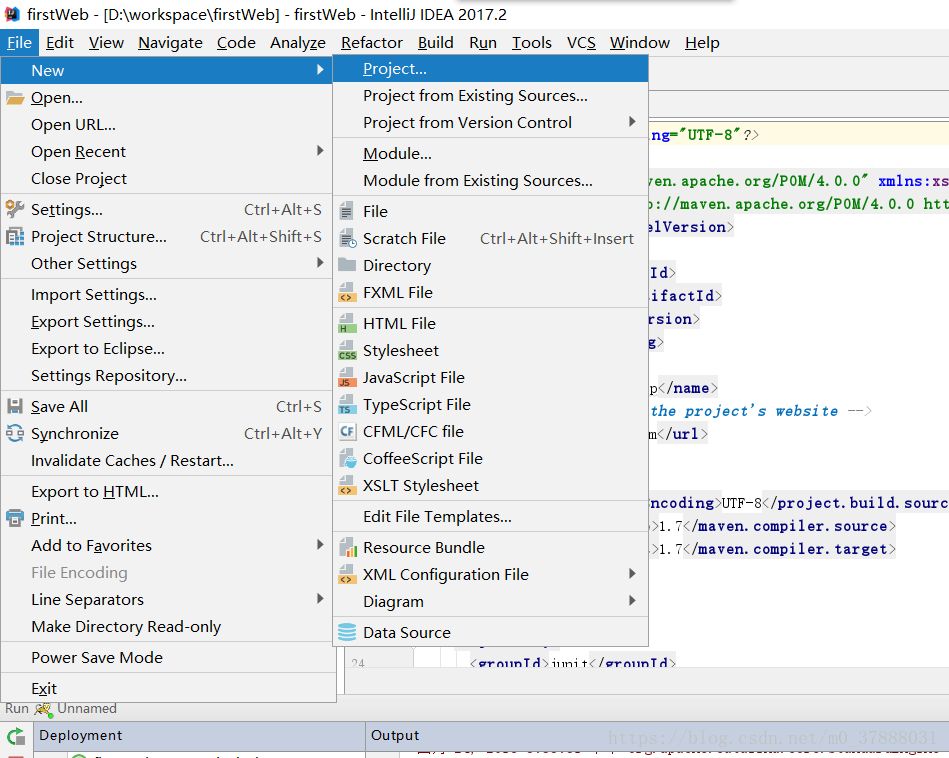The width and height of the screenshot is (949, 758).
Task: Open the Tools menu
Action: (531, 43)
